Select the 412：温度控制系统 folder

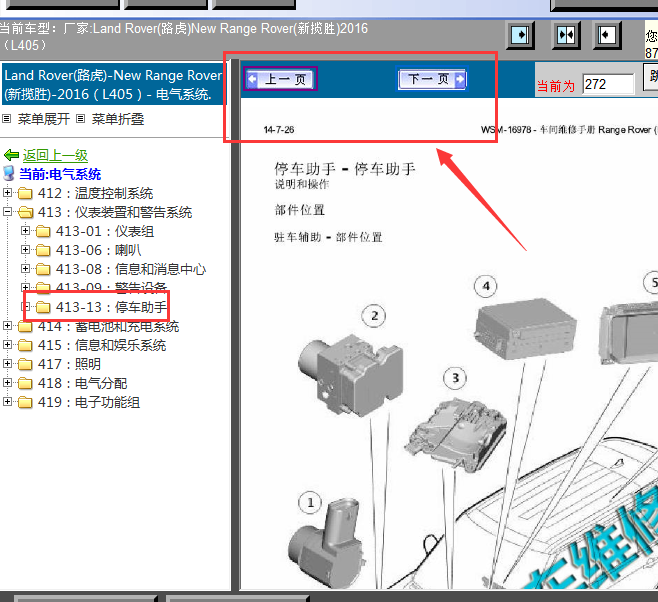pyautogui.click(x=95, y=193)
